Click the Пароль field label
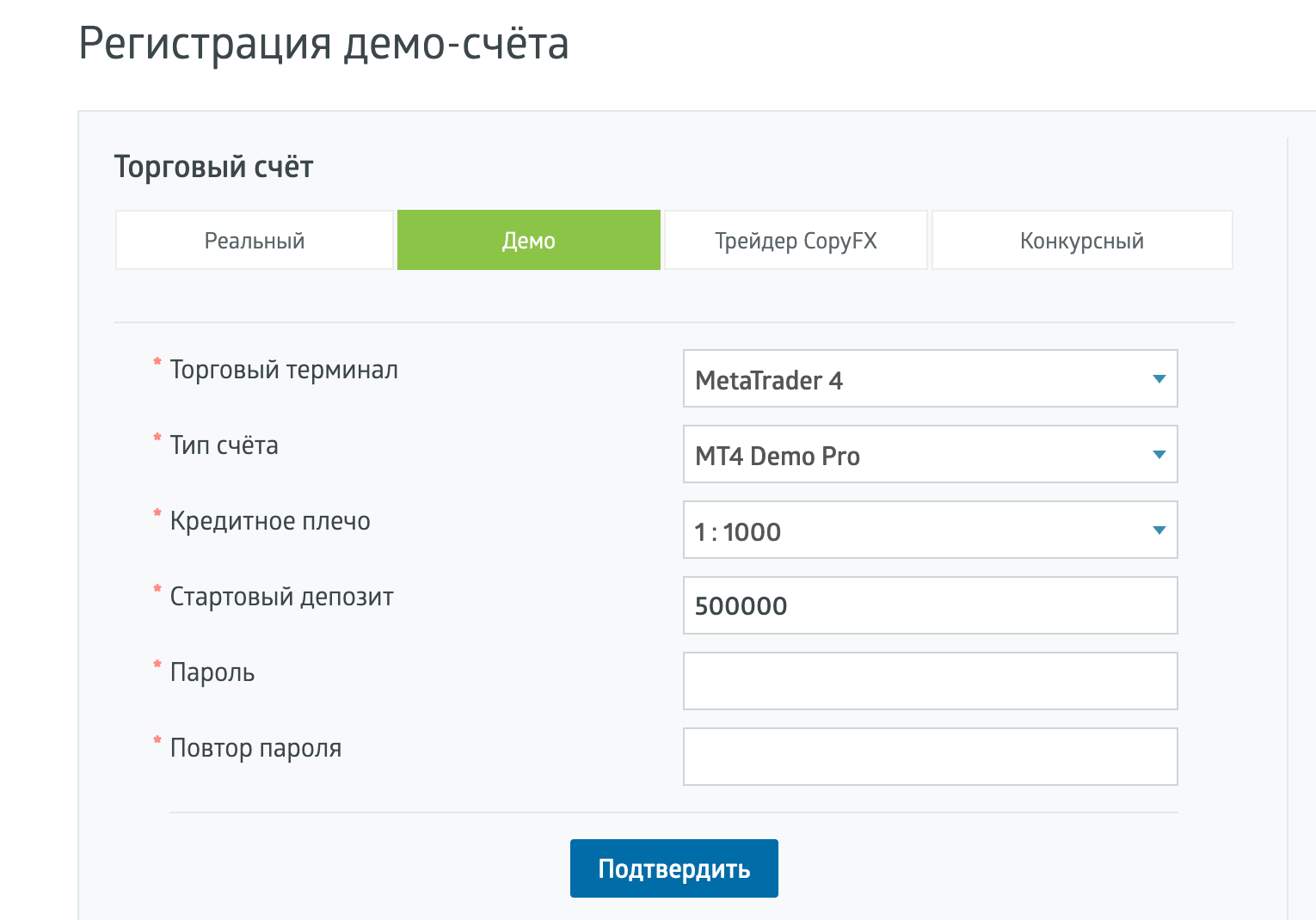1316x920 pixels. click(212, 672)
